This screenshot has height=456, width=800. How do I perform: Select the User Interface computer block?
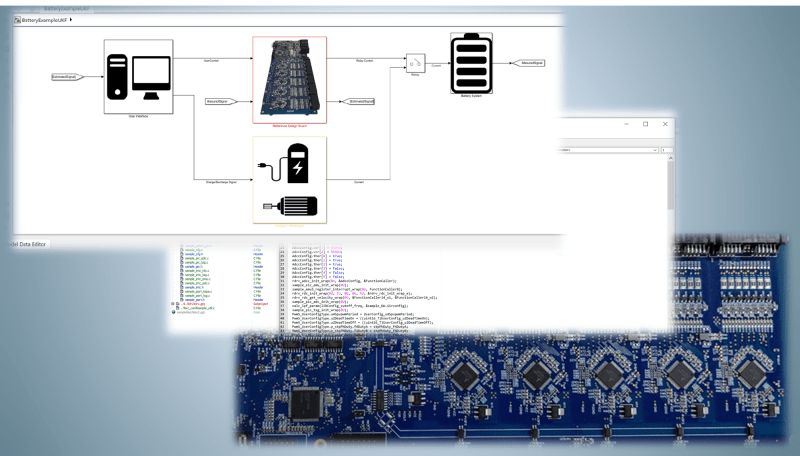[138, 76]
